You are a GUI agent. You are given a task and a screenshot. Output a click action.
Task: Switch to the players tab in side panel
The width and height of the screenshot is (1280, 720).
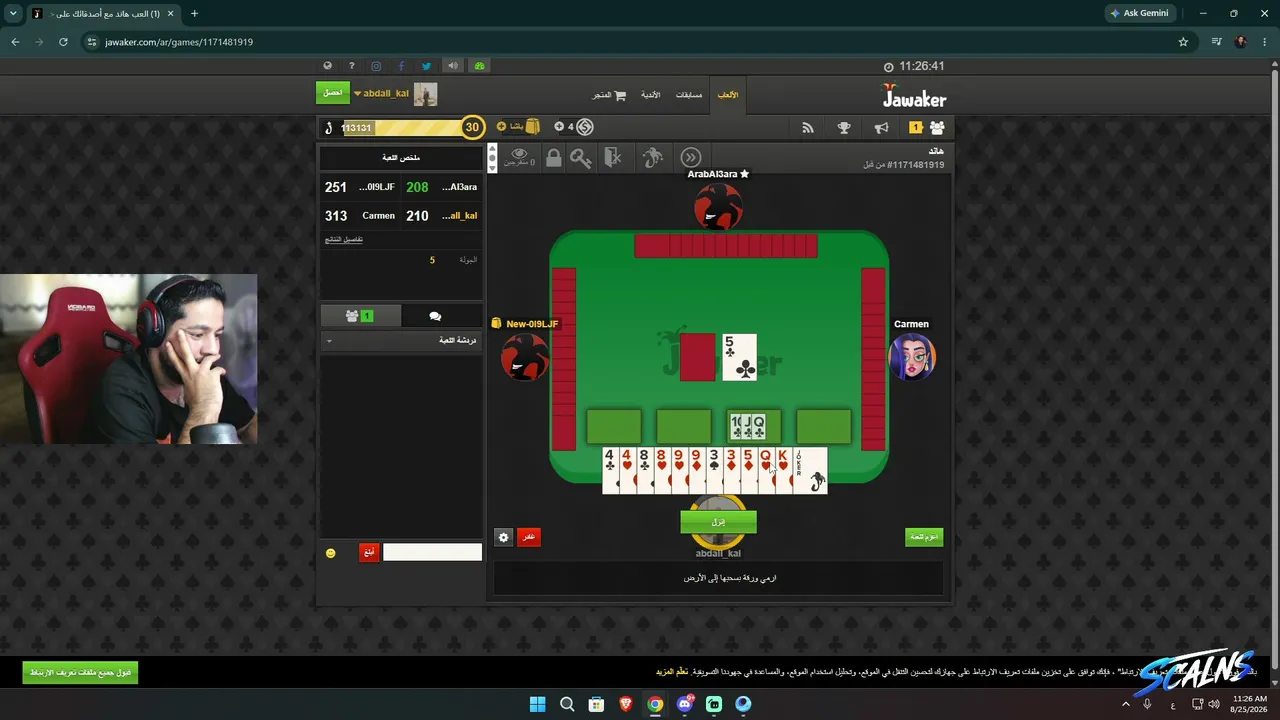[x=359, y=316]
